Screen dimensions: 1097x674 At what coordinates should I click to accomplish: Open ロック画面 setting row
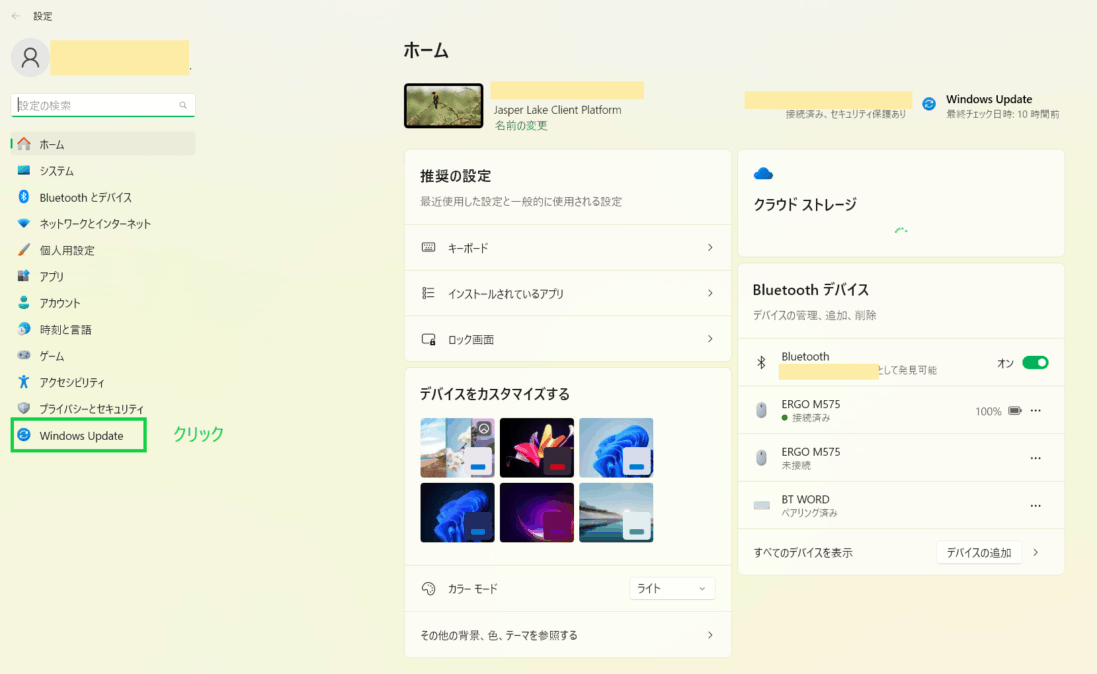point(568,339)
